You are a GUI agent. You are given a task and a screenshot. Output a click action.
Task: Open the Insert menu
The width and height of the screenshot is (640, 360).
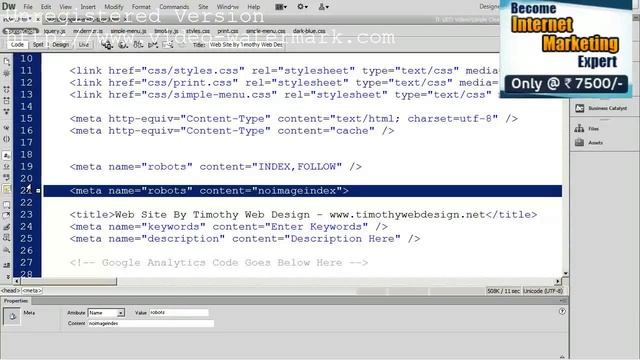pyautogui.click(x=88, y=7)
